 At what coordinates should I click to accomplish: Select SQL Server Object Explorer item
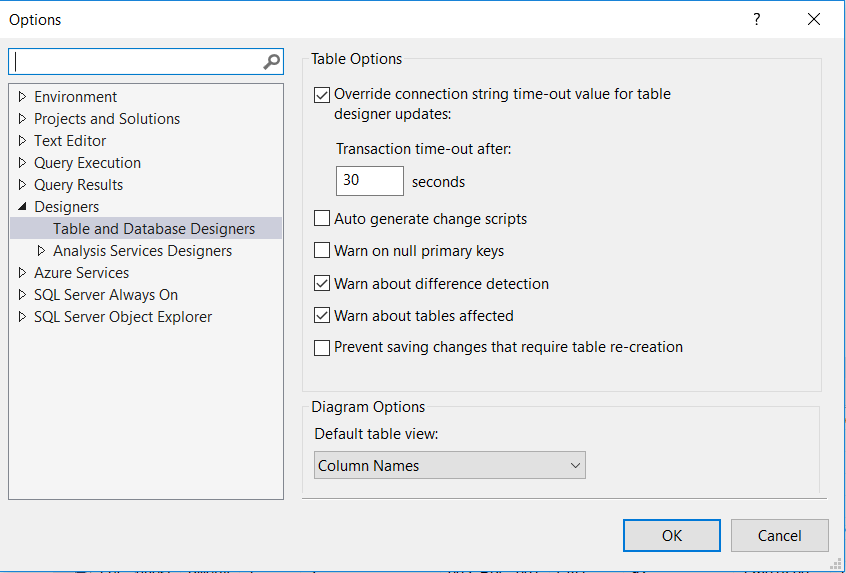(123, 317)
